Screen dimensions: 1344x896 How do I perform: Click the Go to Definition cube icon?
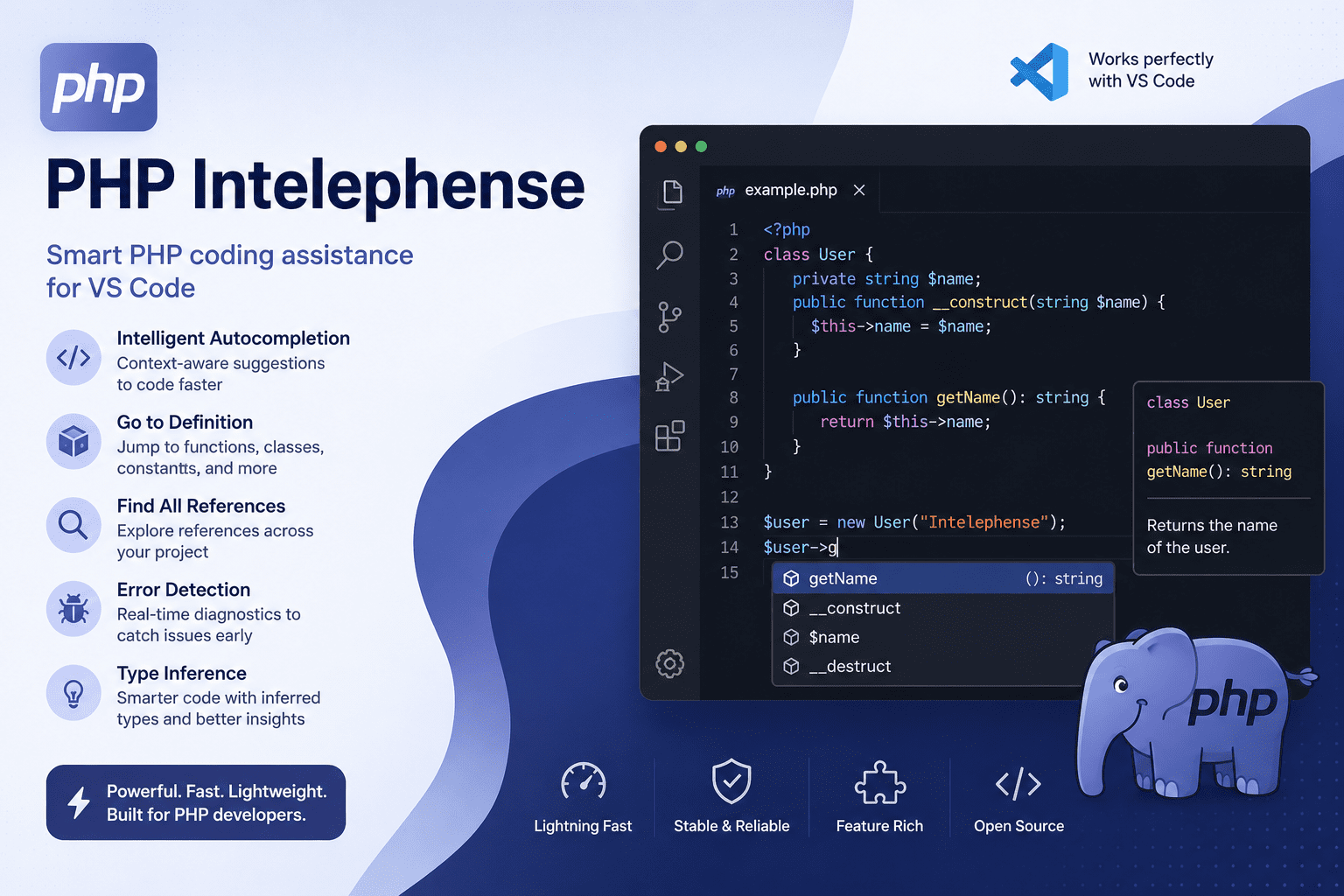pos(73,441)
